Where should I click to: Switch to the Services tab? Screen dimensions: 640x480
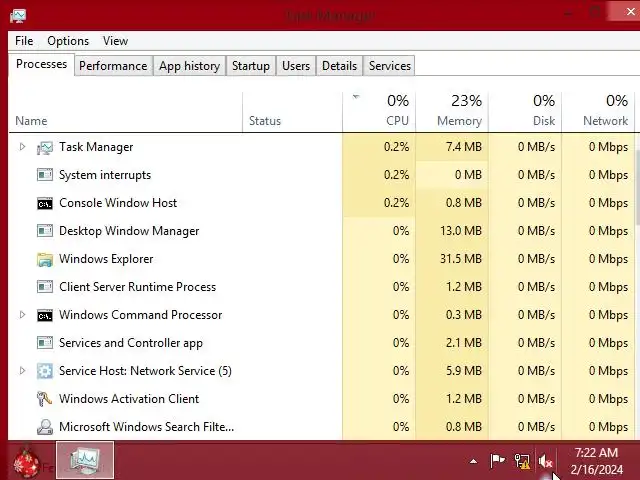click(389, 66)
